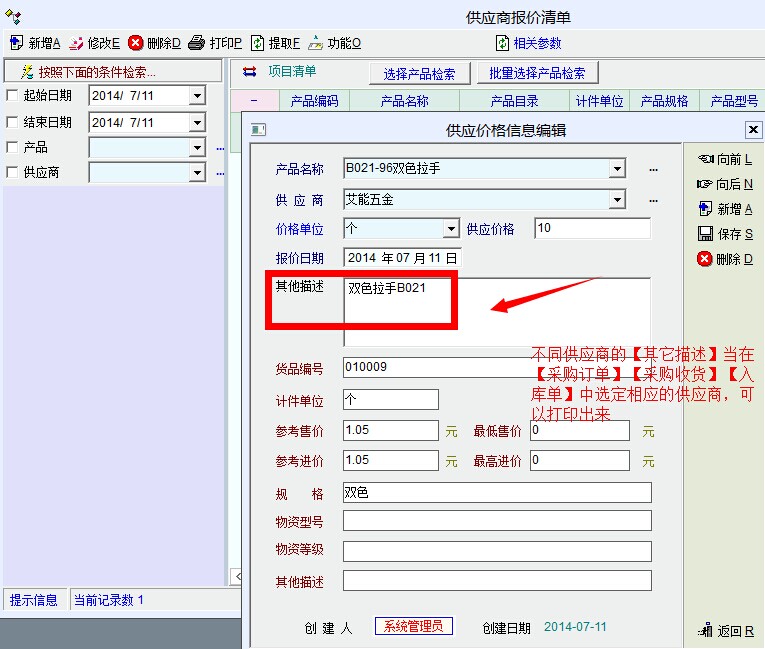Click the 新增A add icon in toolbar
This screenshot has height=649, width=765.
click(16, 43)
